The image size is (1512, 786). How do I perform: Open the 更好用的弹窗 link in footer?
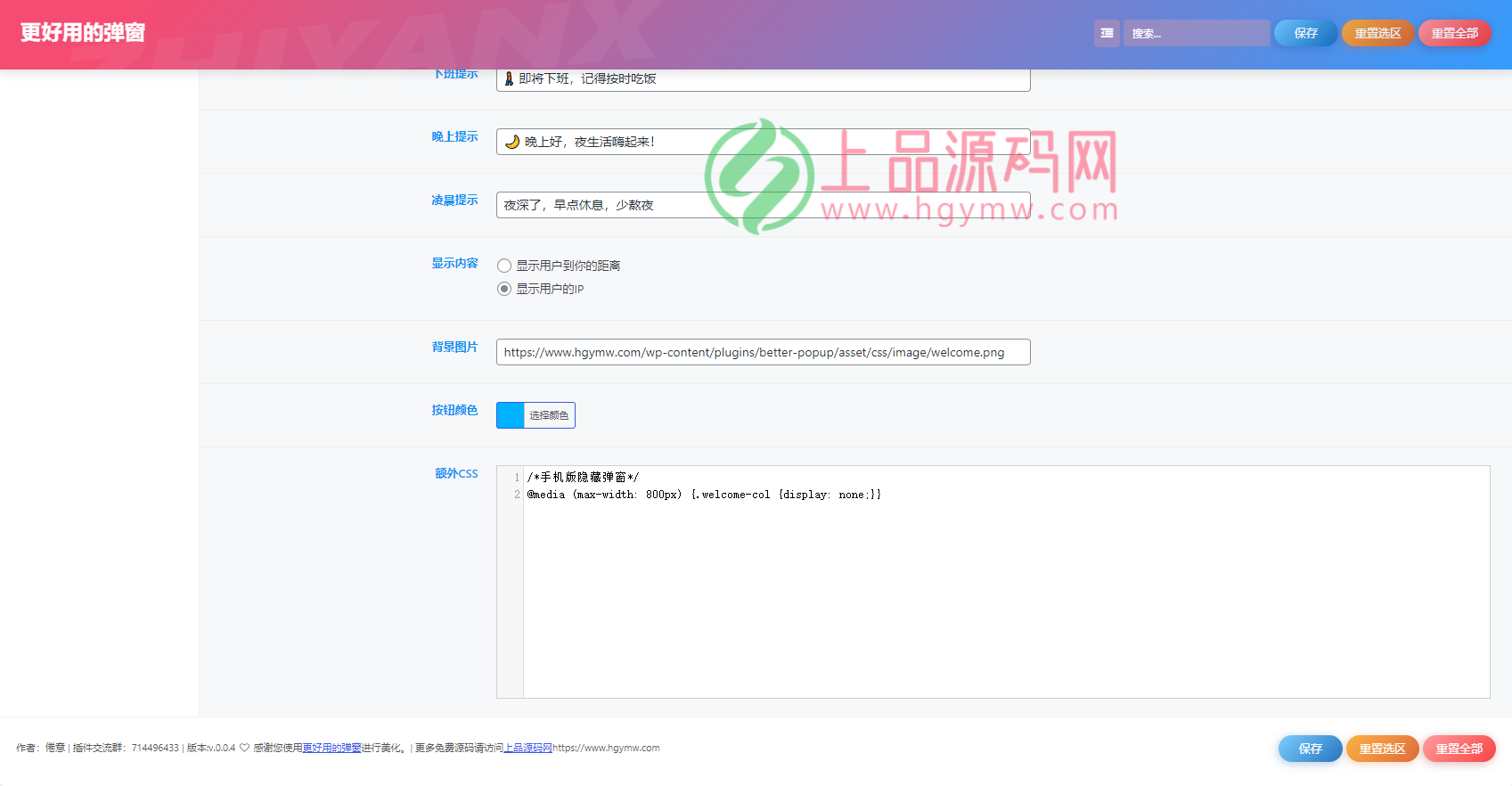click(x=331, y=748)
